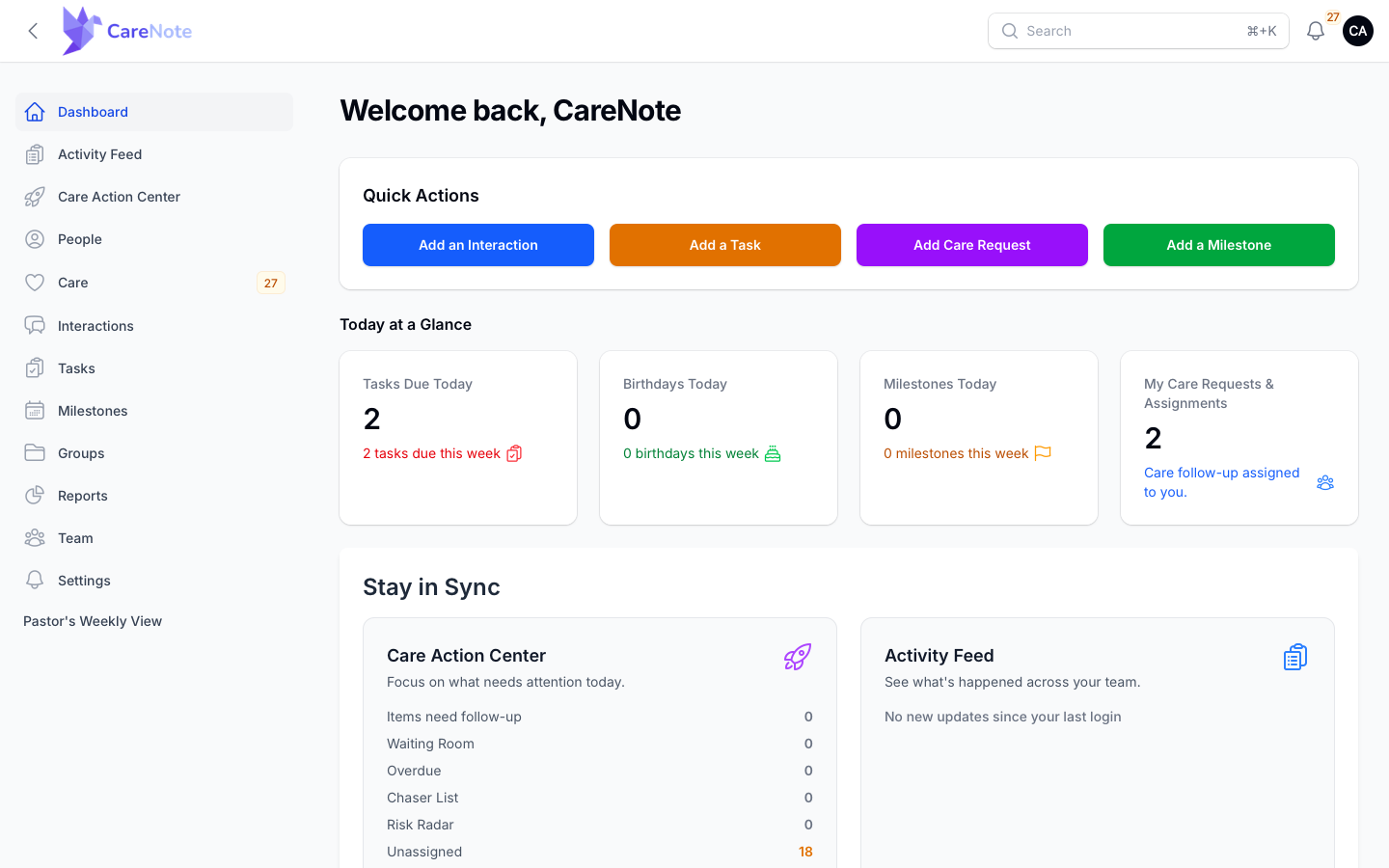Click the red tasks icon next to tasks due this week
Viewport: 1389px width, 868px height.
[x=514, y=453]
